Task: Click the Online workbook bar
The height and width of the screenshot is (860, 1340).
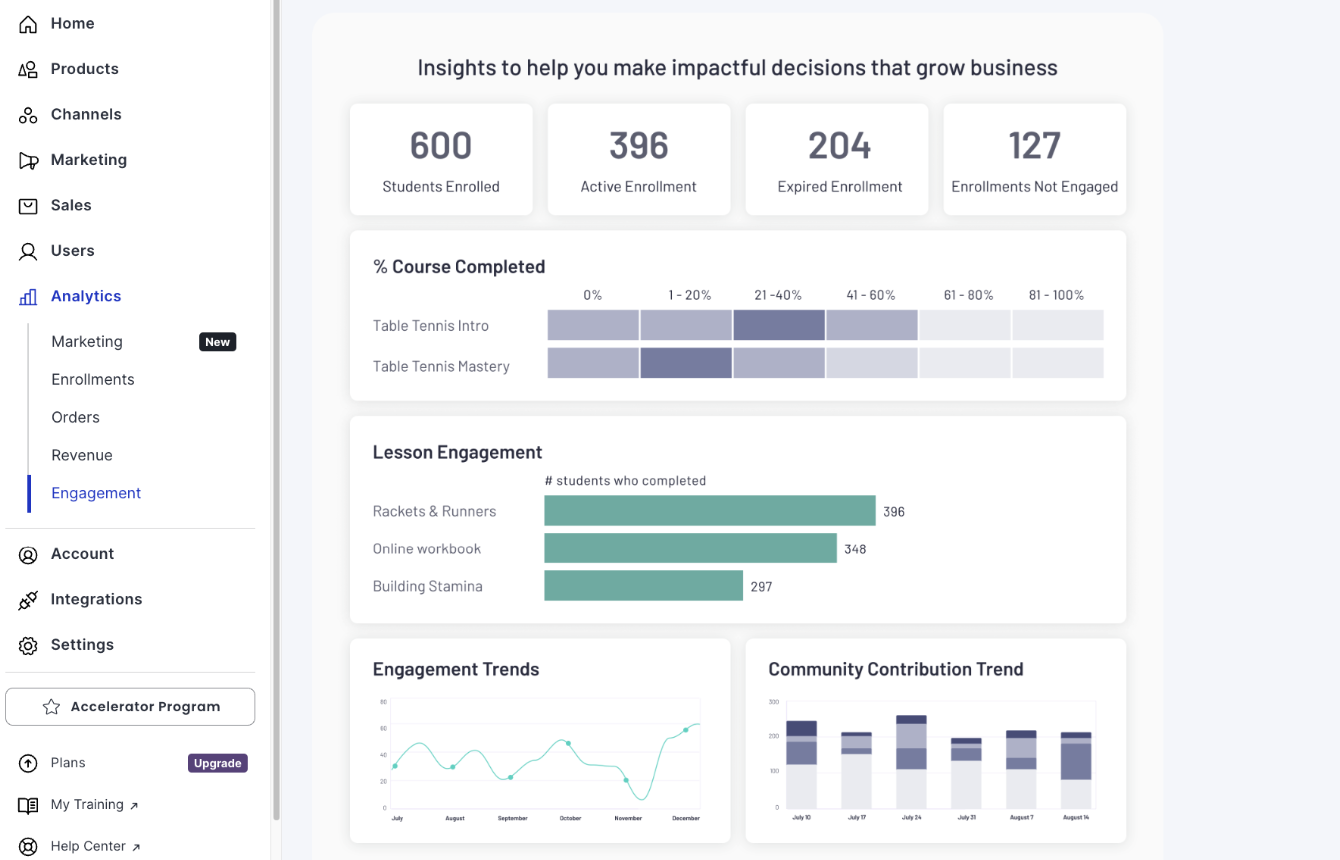Action: click(690, 548)
